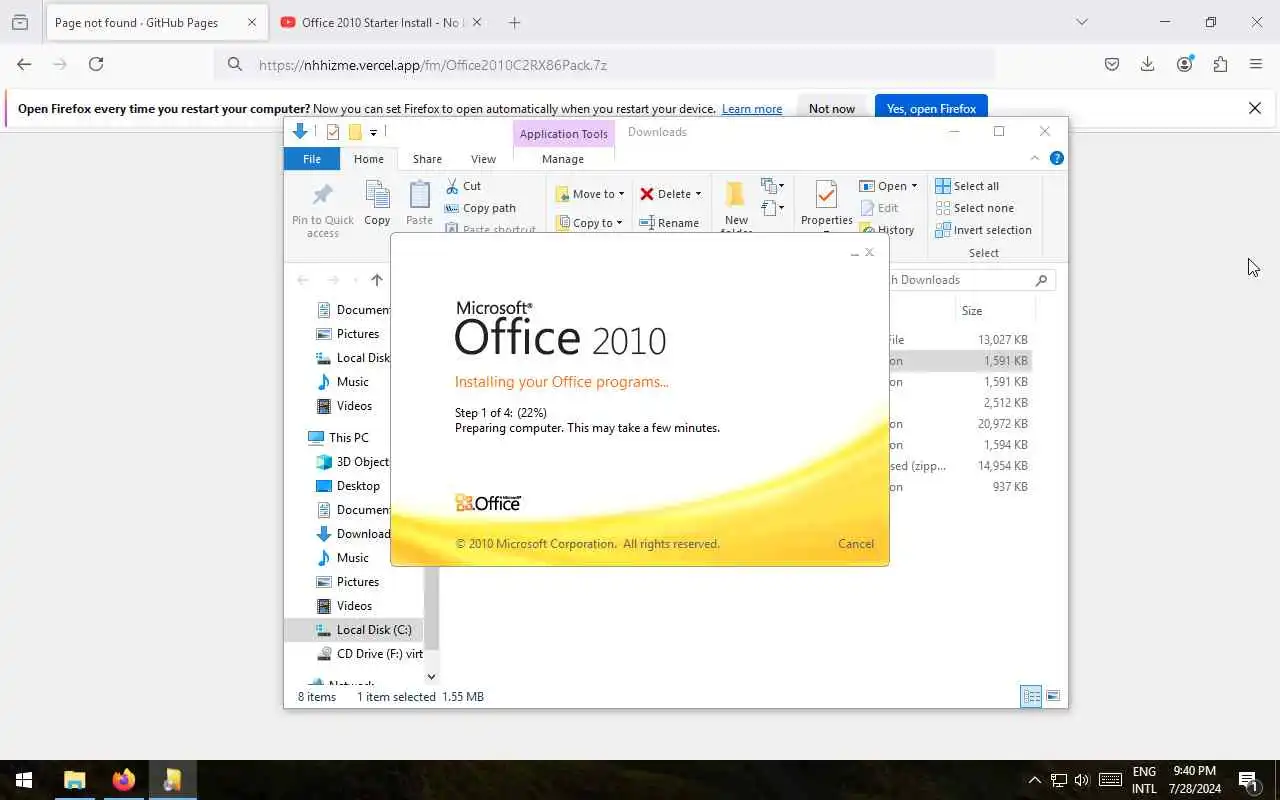This screenshot has width=1280, height=800.
Task: Click sidebar scrollbar down arrow
Action: click(x=431, y=677)
